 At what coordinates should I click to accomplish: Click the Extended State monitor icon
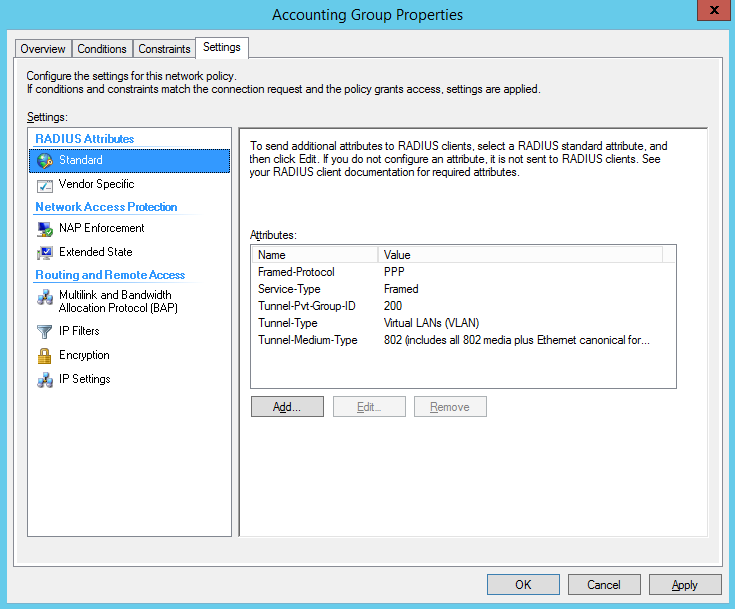point(45,253)
